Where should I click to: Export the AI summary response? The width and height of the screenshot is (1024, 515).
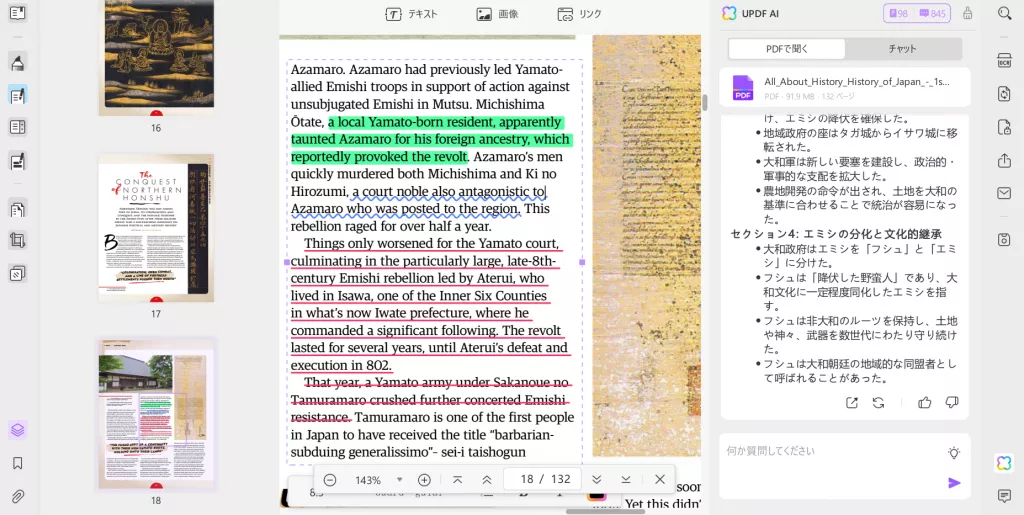pos(852,403)
